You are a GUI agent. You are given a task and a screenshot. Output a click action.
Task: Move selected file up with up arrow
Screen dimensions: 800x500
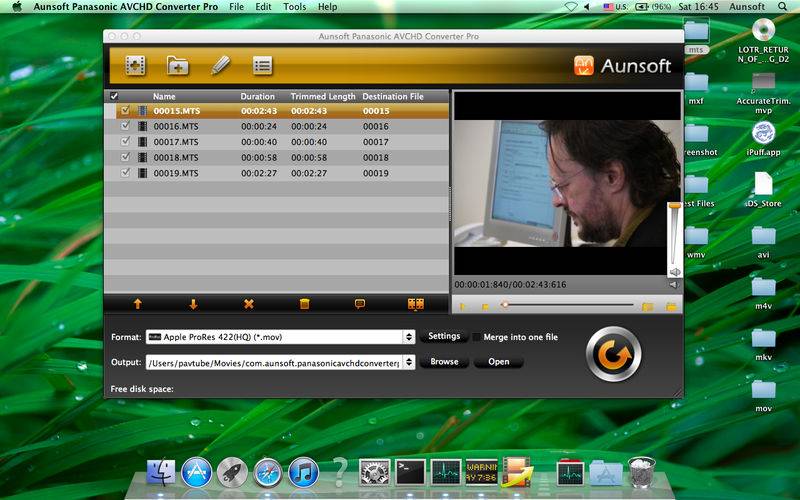pos(138,304)
